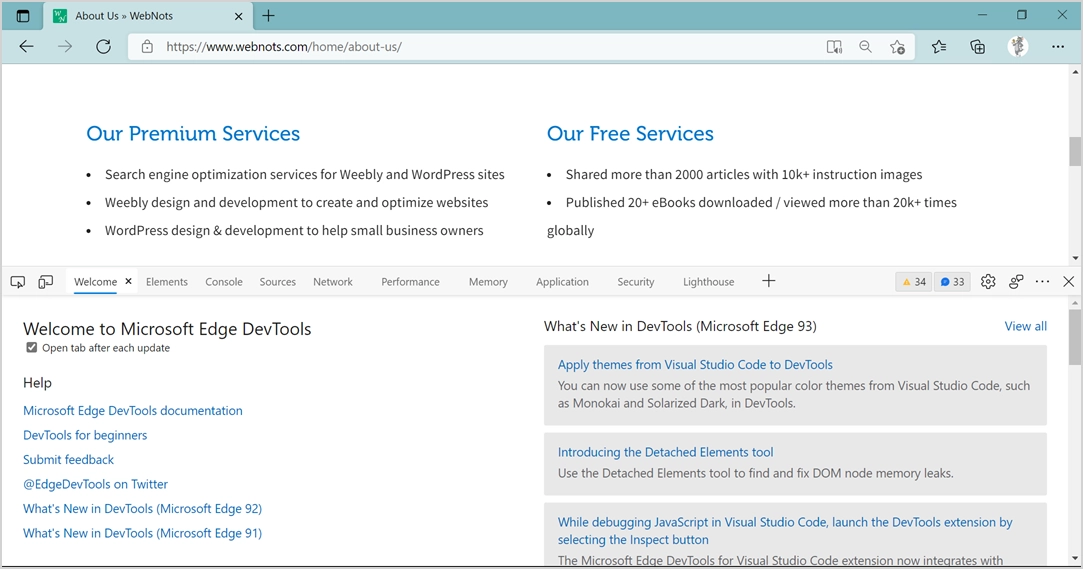
Task: Expand DevTools three-dot customize menu
Action: (x=1042, y=282)
